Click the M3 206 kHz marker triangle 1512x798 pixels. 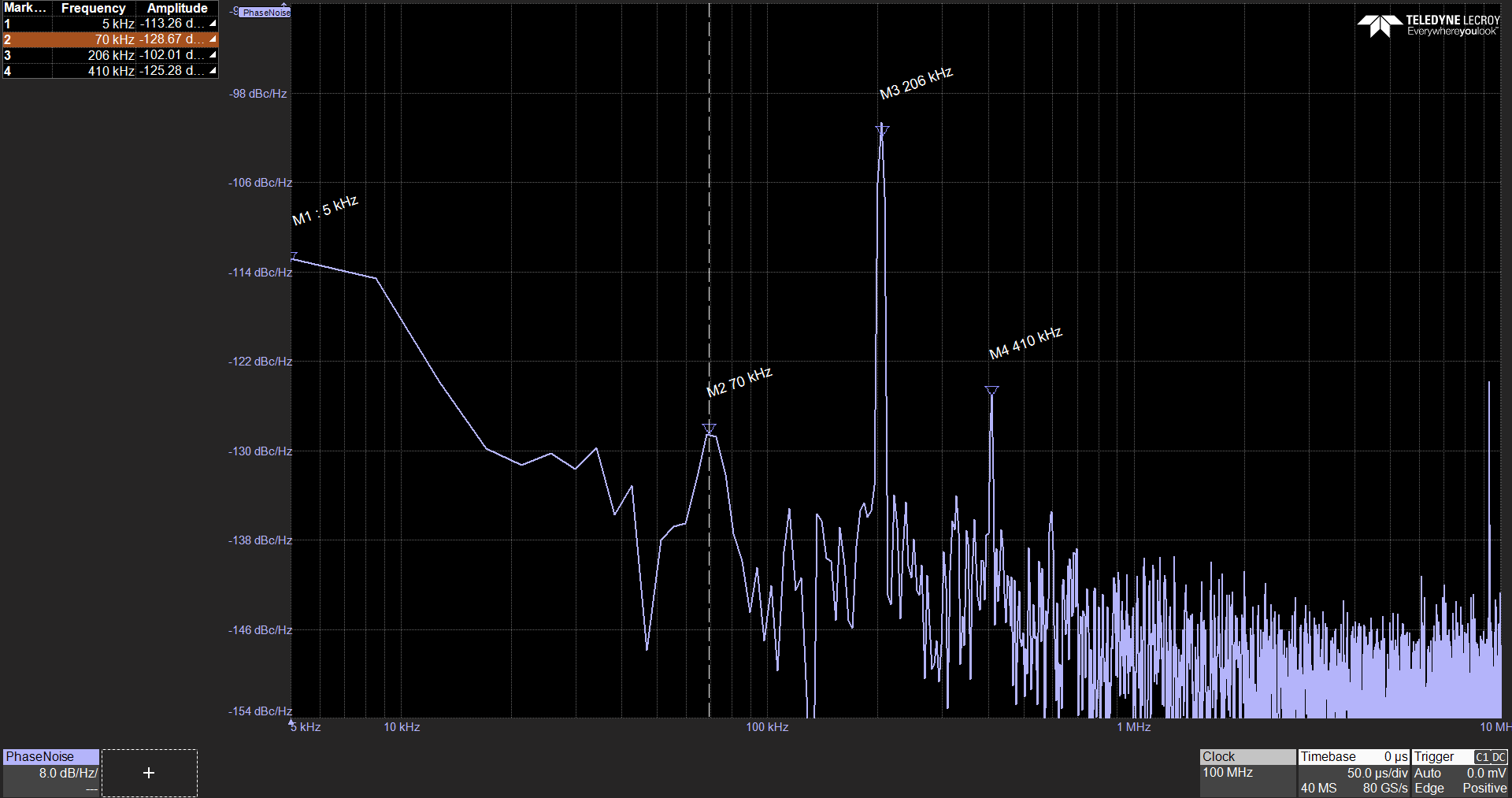pos(882,128)
